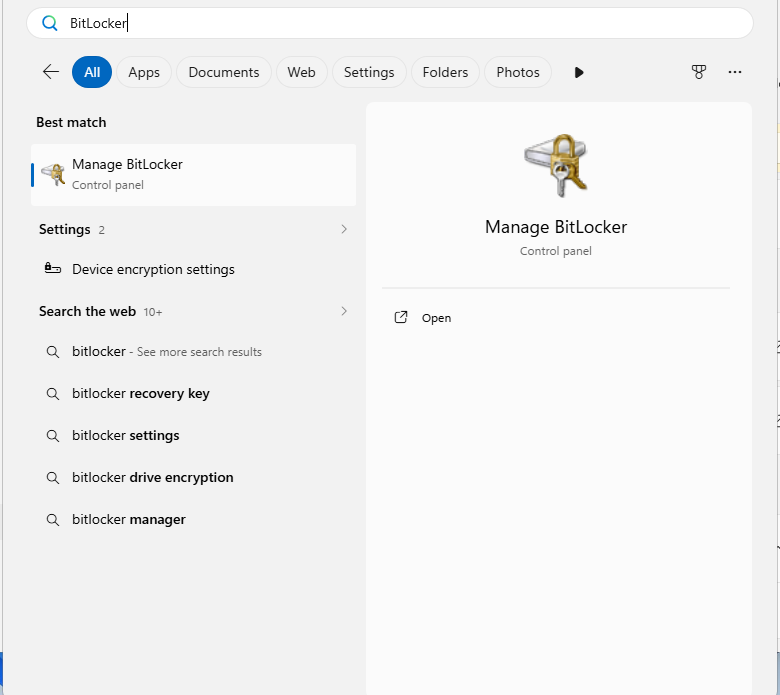Switch to the Web filter tab

tap(301, 72)
